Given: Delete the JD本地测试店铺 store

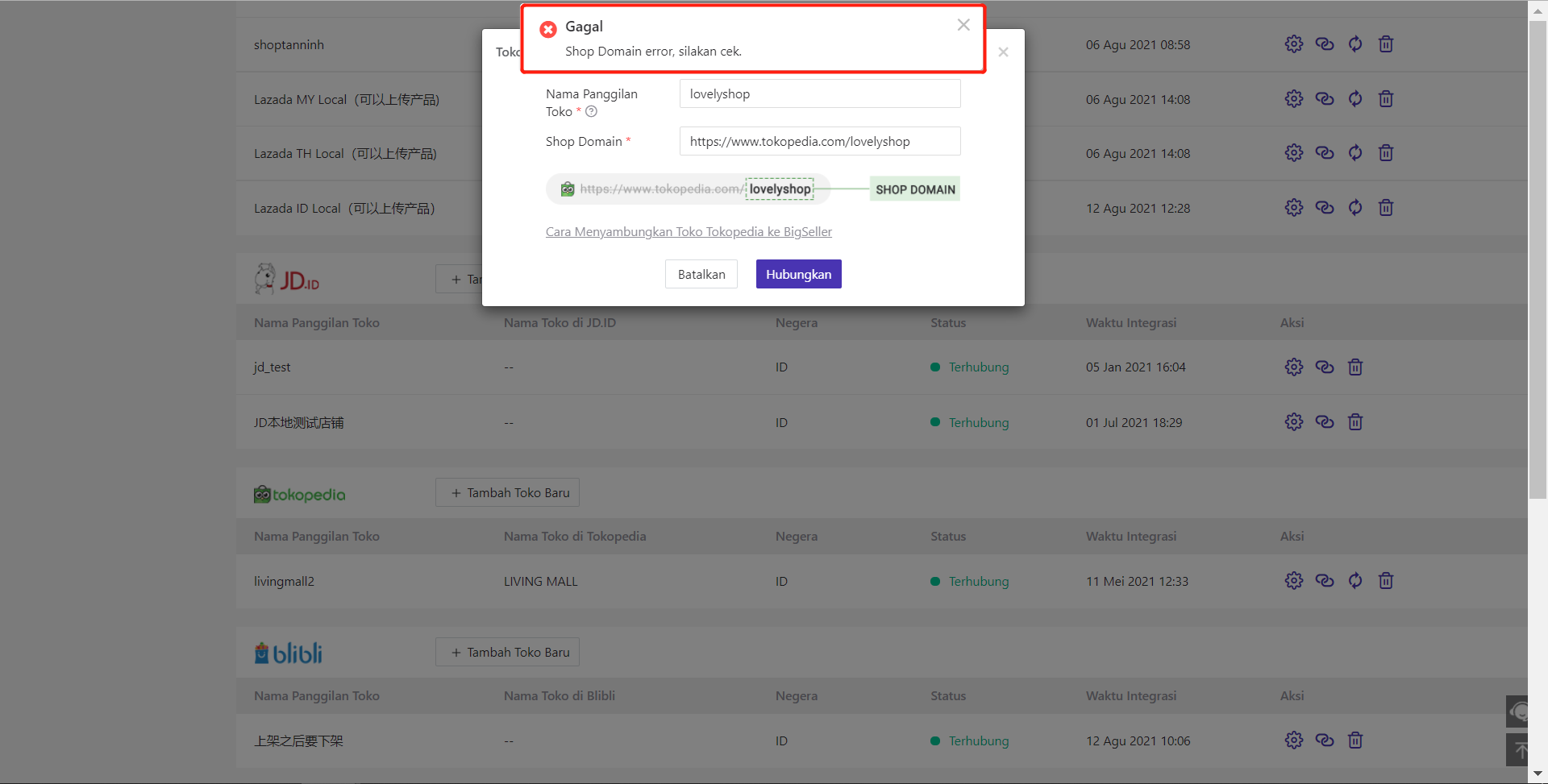Looking at the screenshot, I should [1354, 422].
